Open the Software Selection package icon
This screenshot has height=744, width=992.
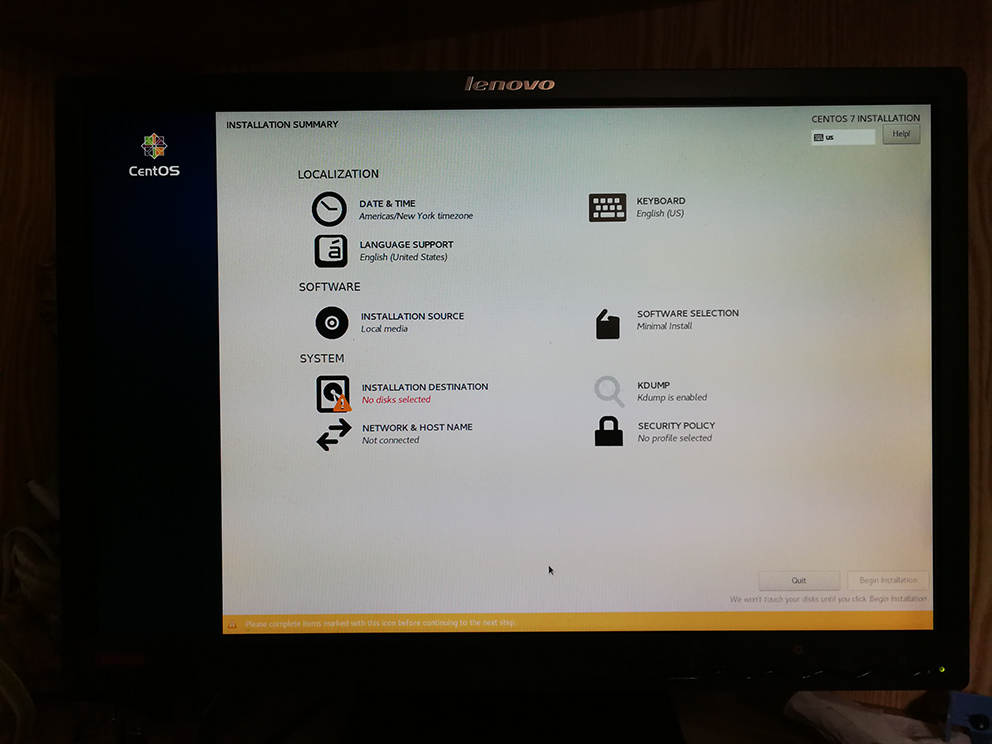[x=607, y=324]
